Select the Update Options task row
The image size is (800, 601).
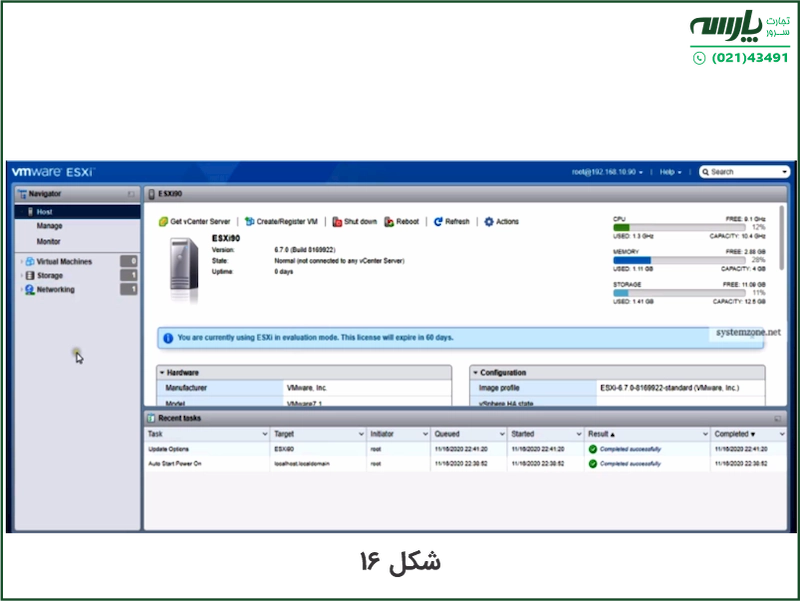coord(465,449)
